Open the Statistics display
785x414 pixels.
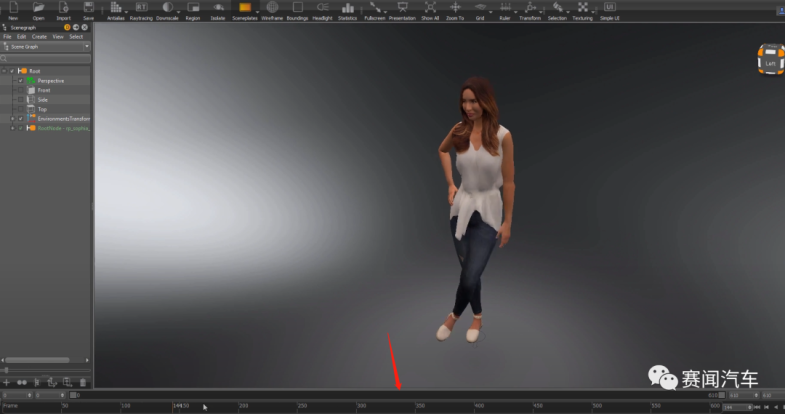(x=347, y=8)
